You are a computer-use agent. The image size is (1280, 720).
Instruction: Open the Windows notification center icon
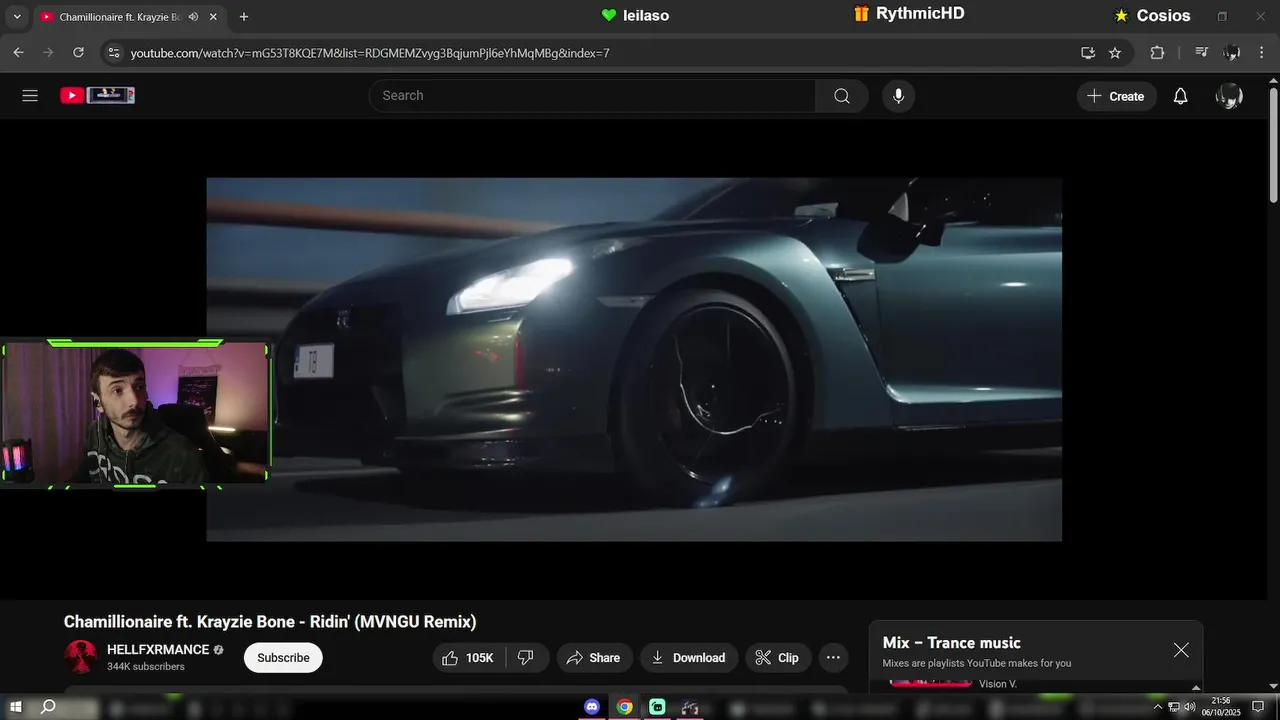tap(1259, 707)
